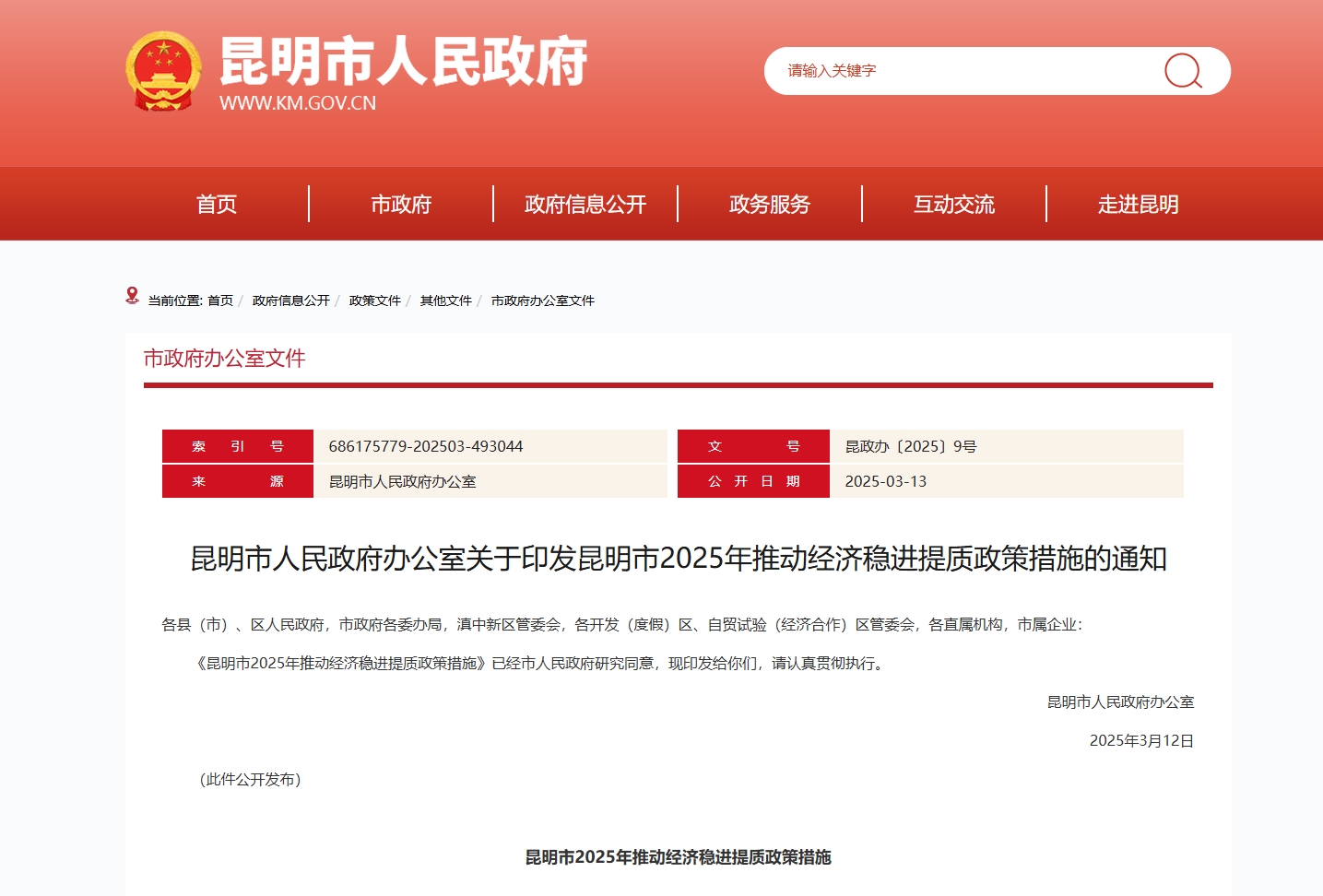Go to 其他文件 in breadcrumb
1323x896 pixels.
tap(445, 301)
